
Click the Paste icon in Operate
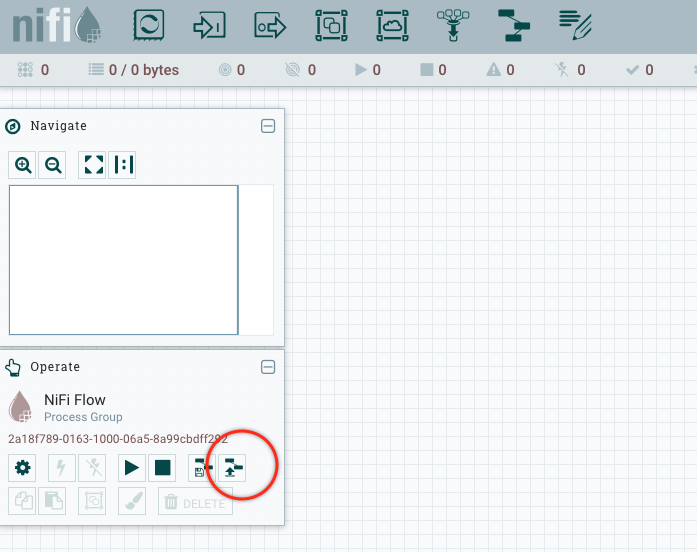52,501
